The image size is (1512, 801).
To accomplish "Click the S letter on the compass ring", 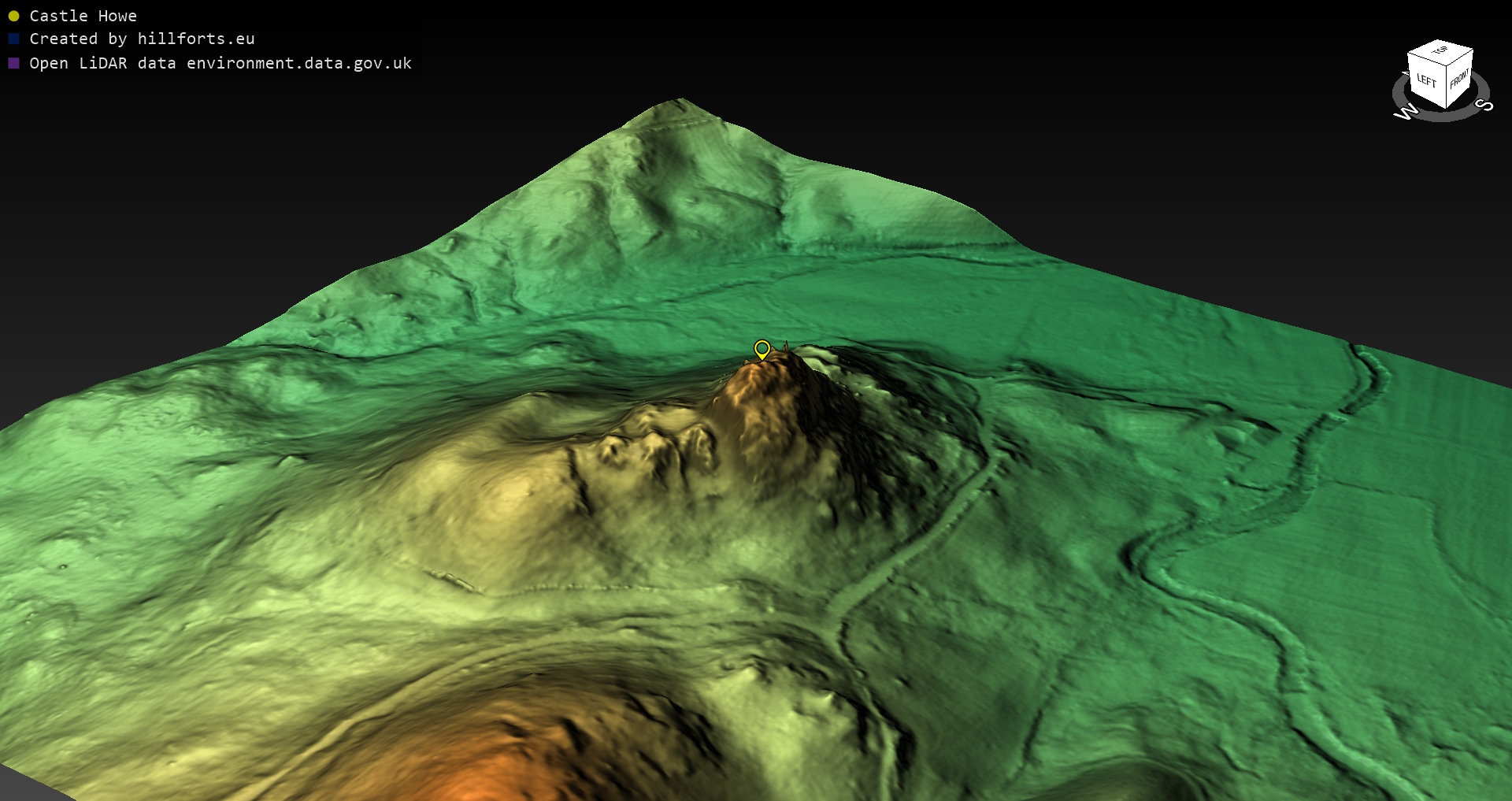I will point(1484,105).
